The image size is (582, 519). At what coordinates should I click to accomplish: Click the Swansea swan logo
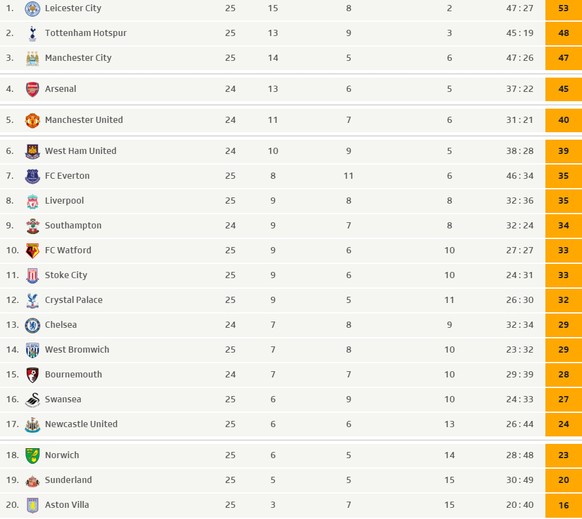pyautogui.click(x=32, y=400)
